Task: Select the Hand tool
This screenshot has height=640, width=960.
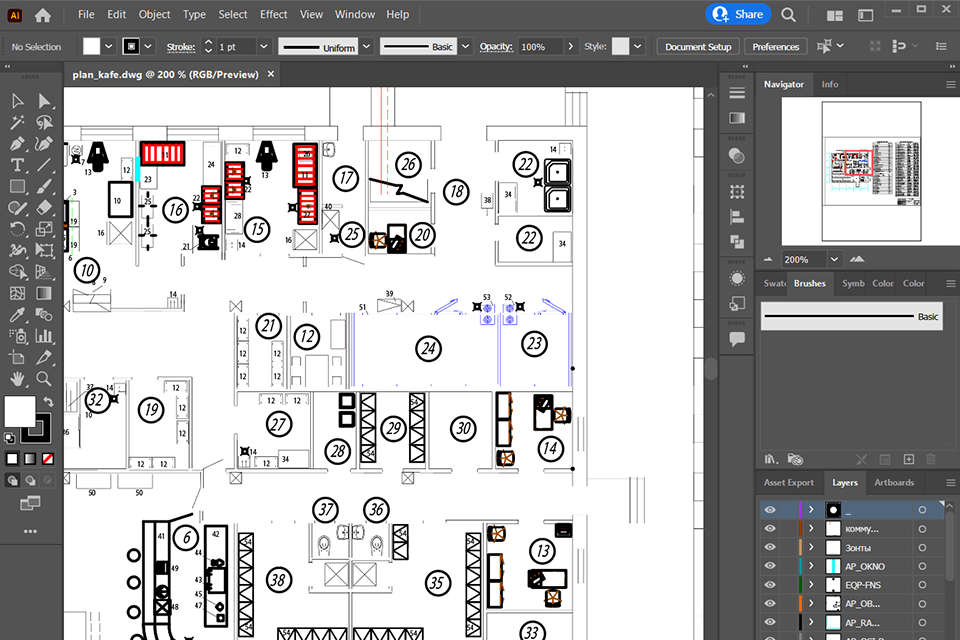Action: tap(17, 378)
